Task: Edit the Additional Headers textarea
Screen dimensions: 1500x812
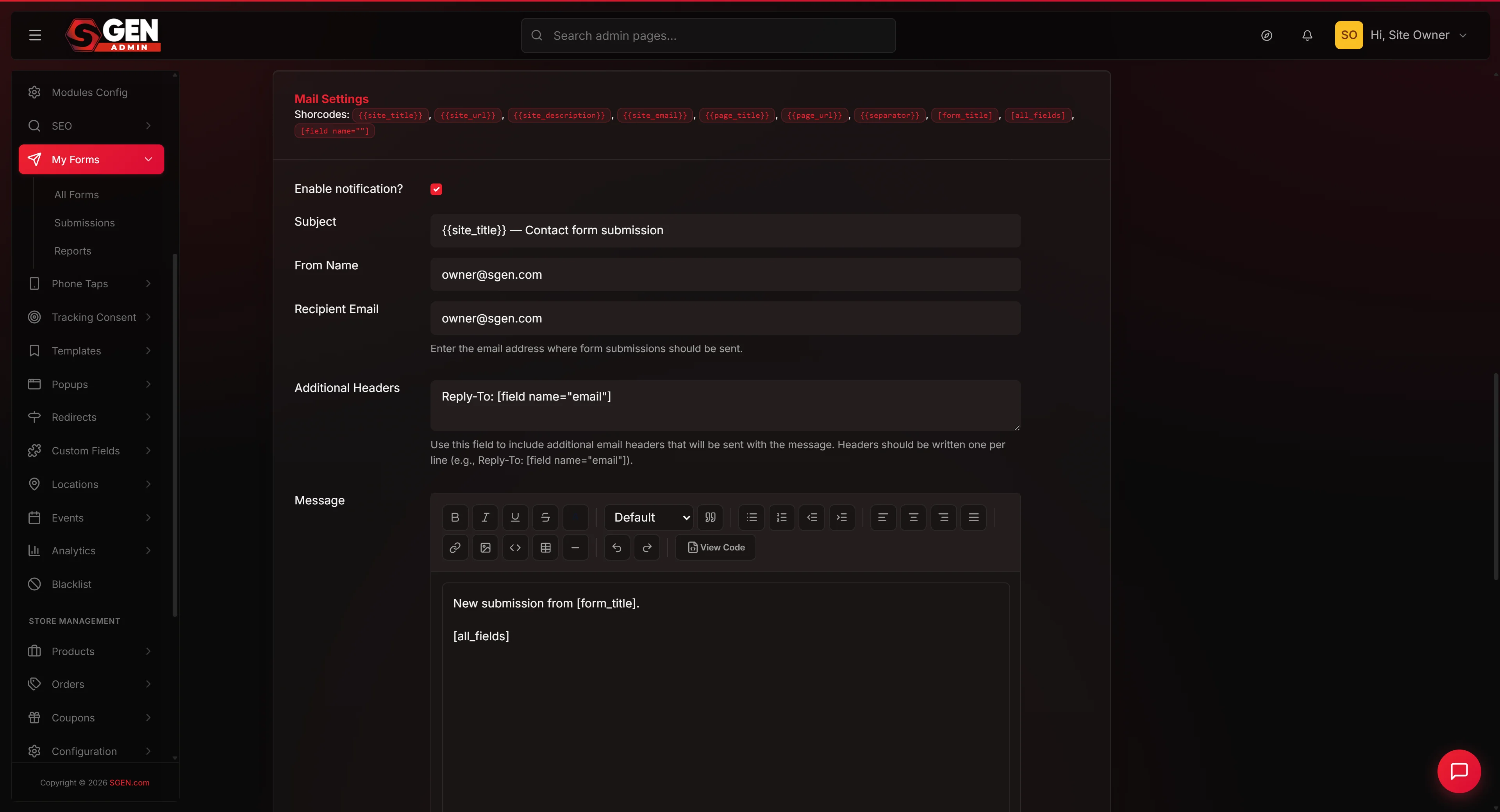Action: [x=725, y=406]
